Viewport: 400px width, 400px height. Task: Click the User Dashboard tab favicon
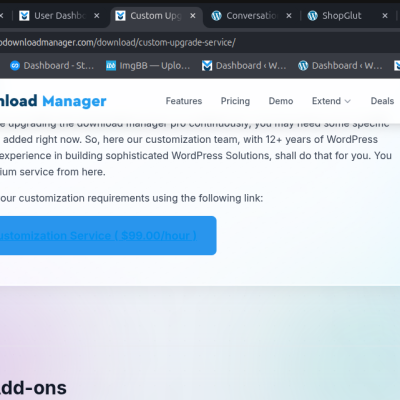tap(24, 16)
